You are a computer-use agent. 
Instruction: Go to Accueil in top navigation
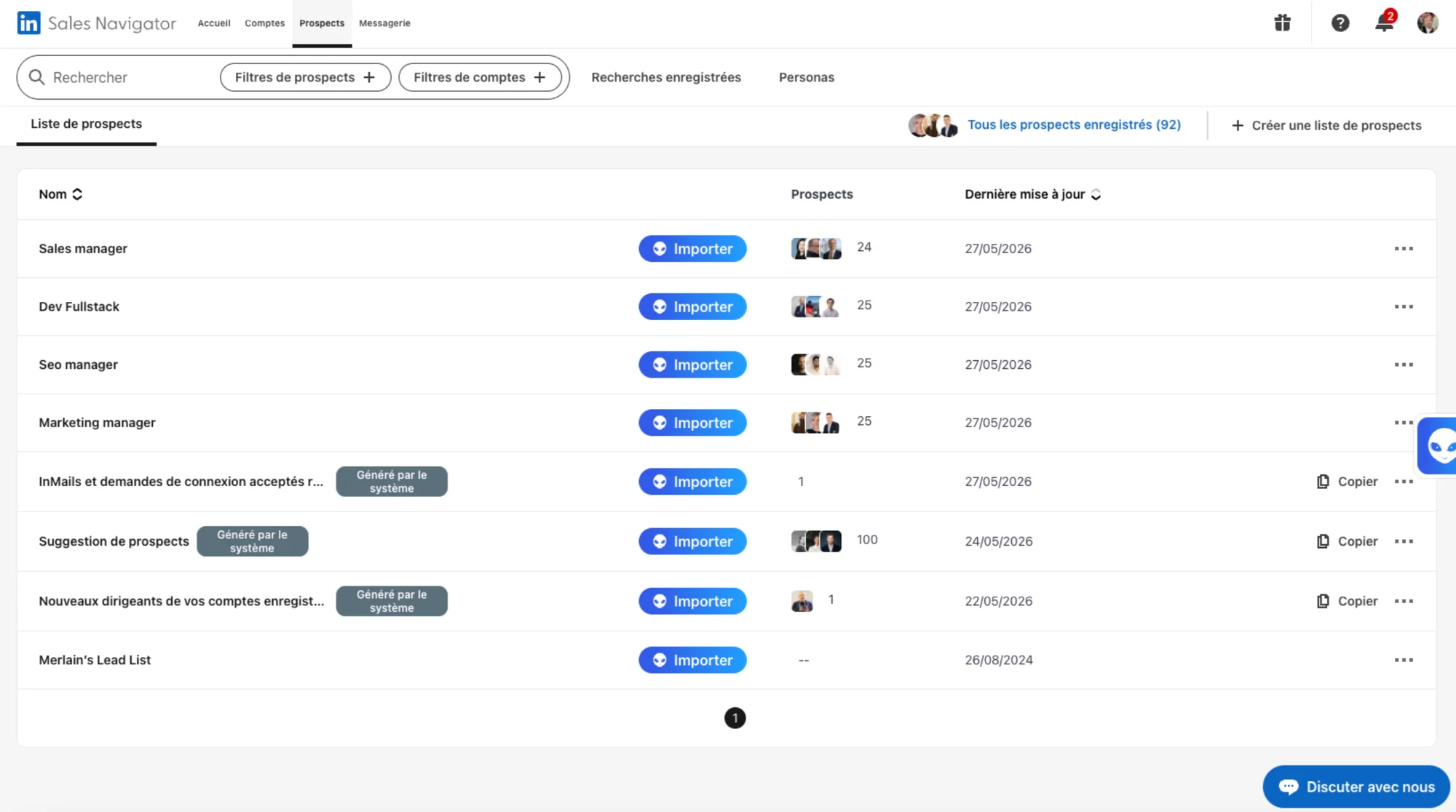coord(214,23)
